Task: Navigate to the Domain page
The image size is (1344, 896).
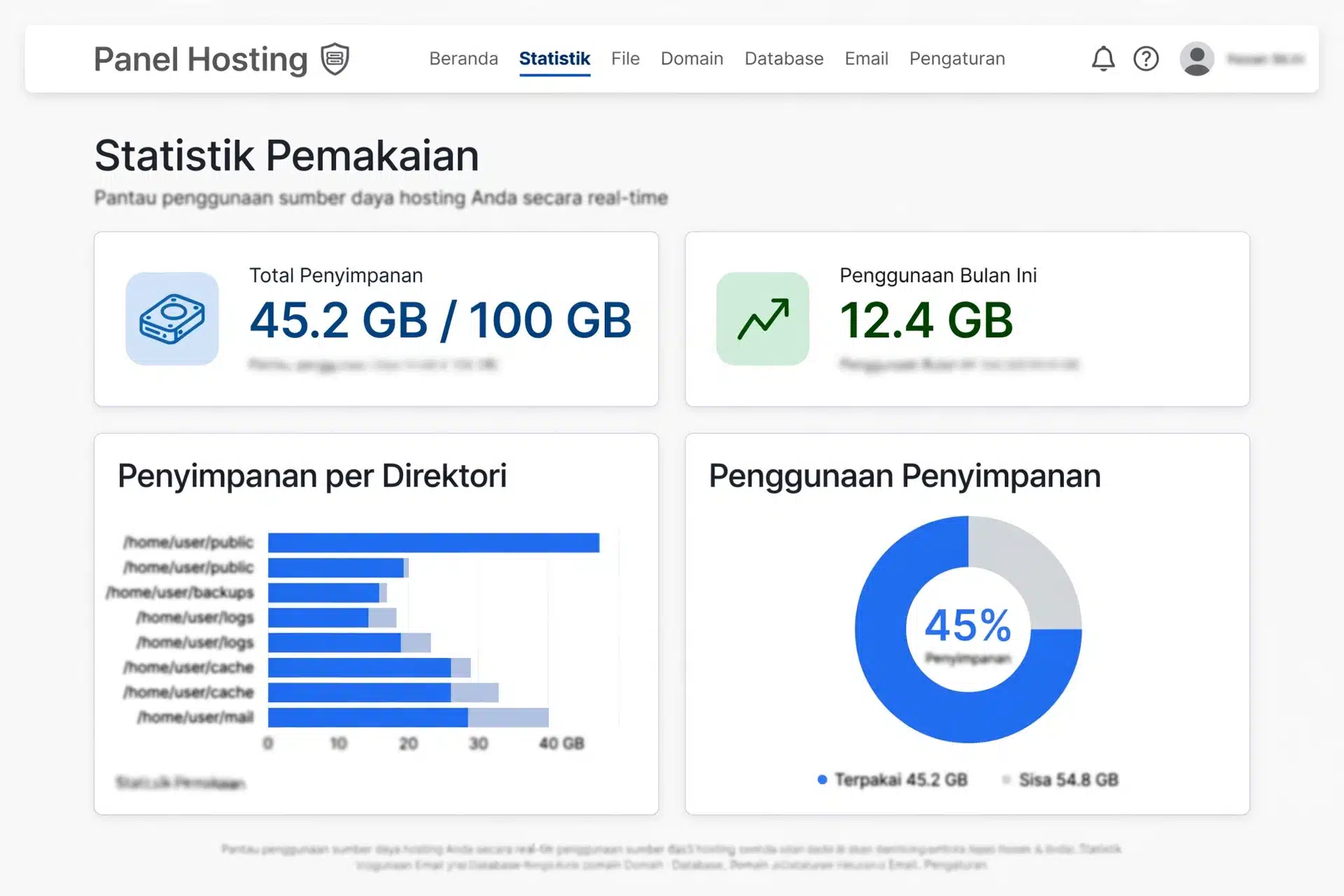Action: click(692, 59)
